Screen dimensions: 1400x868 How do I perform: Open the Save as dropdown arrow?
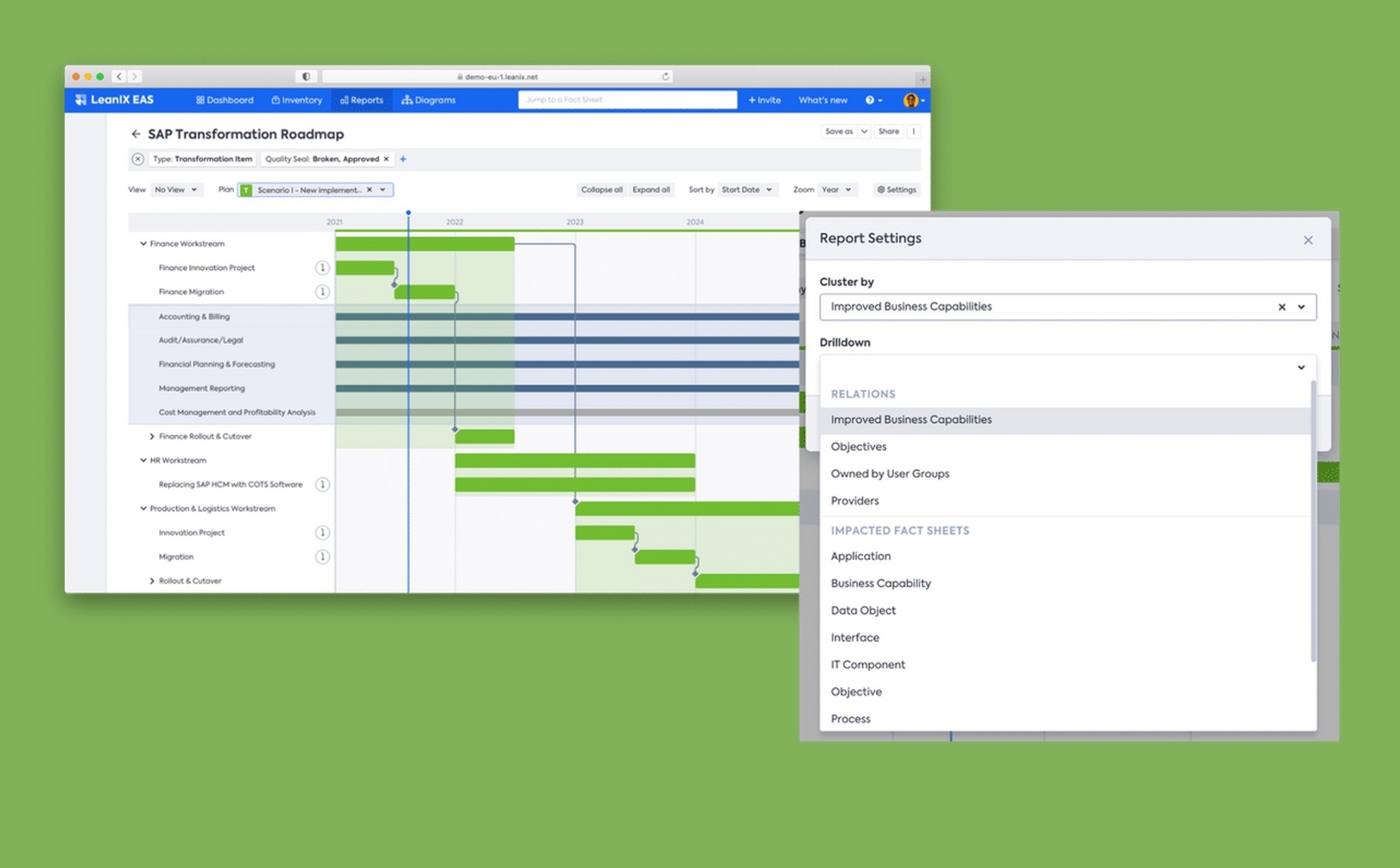click(864, 131)
